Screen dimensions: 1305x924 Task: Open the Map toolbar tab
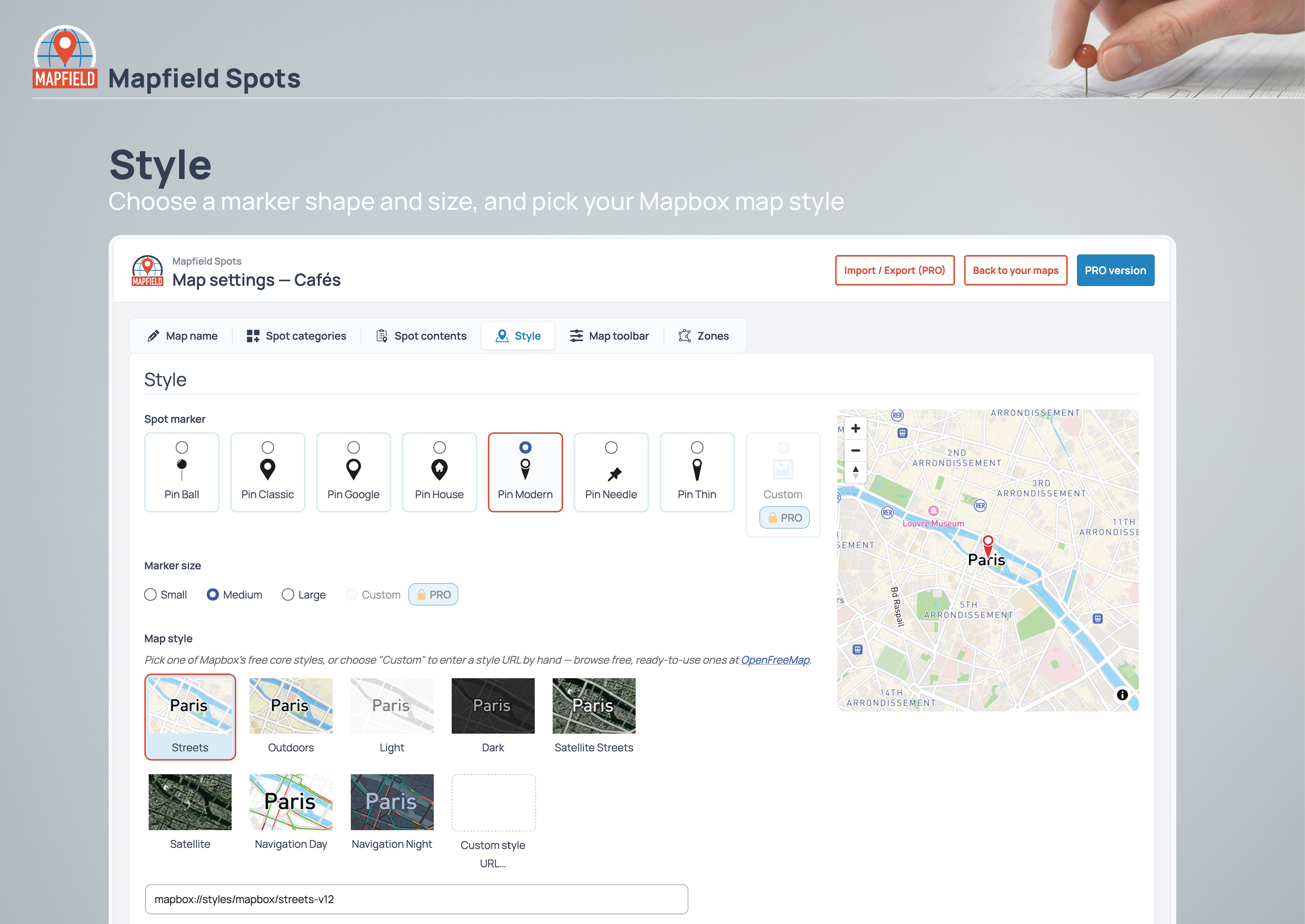609,336
